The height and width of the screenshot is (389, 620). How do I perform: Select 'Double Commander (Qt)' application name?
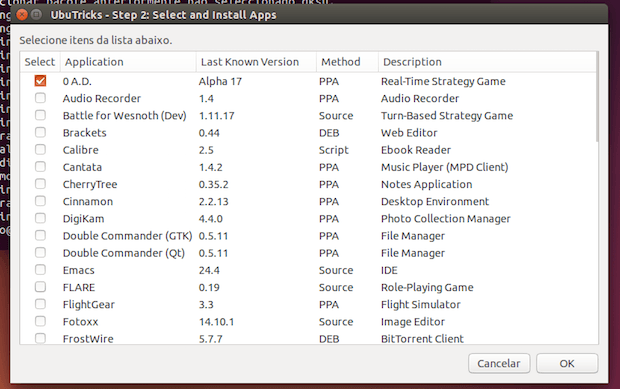point(124,253)
